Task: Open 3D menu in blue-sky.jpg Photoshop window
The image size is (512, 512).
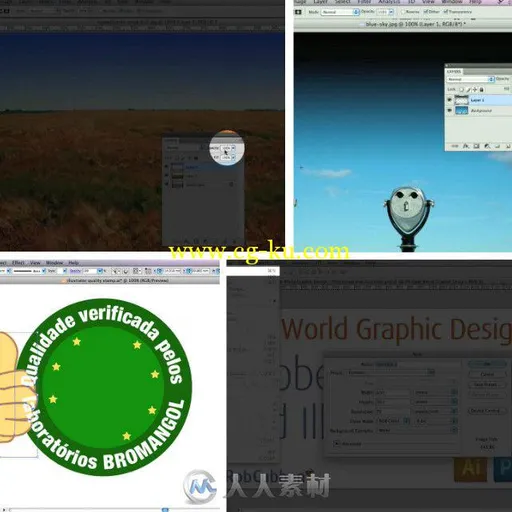Action: [412, 2]
